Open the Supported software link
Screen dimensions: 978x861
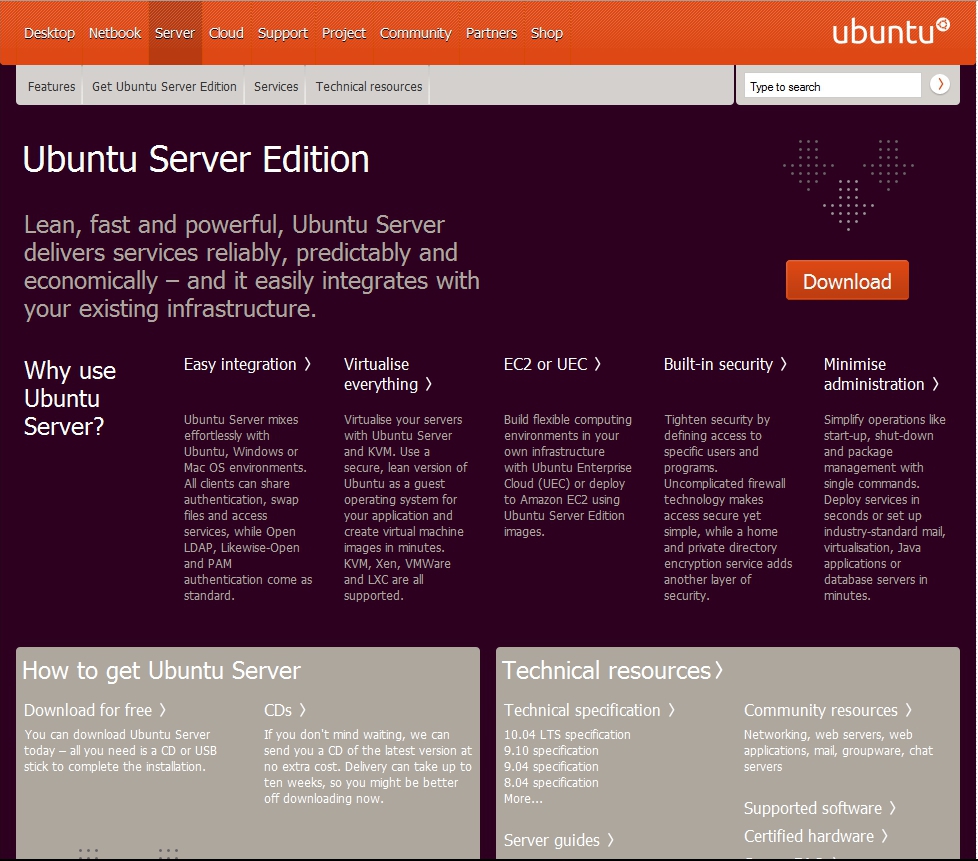[820, 808]
